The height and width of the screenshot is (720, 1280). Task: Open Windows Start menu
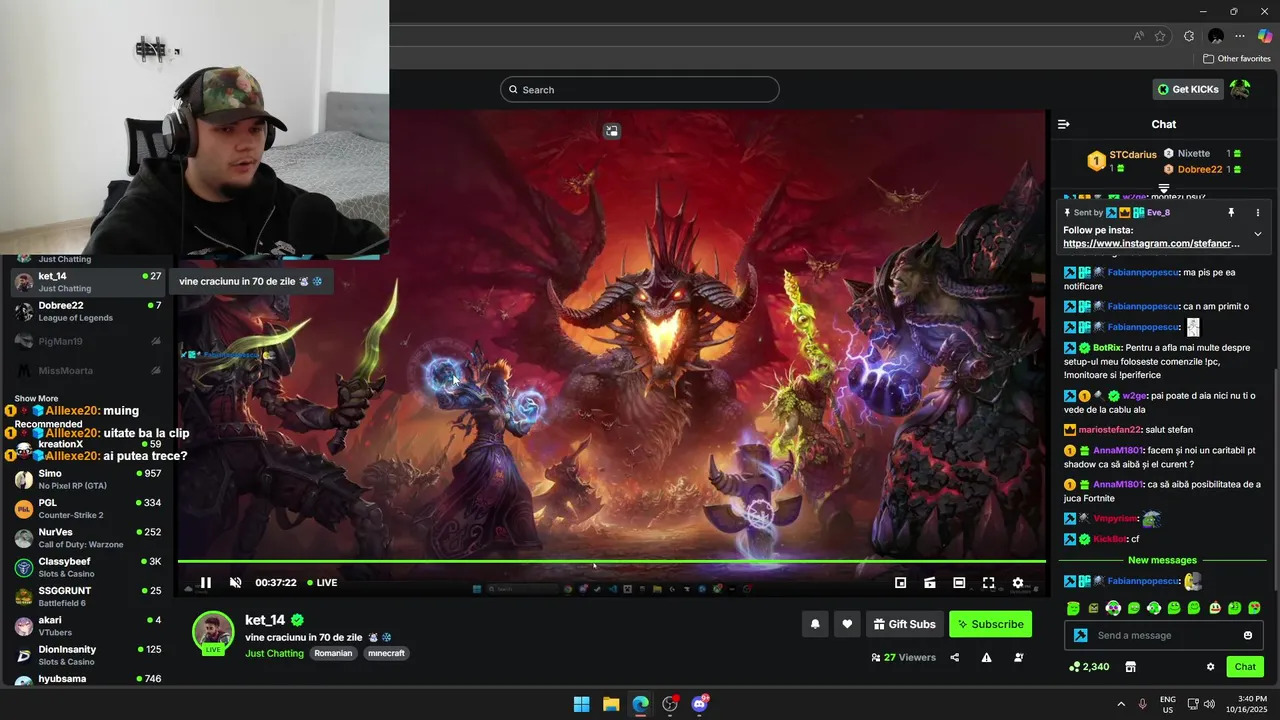[581, 704]
